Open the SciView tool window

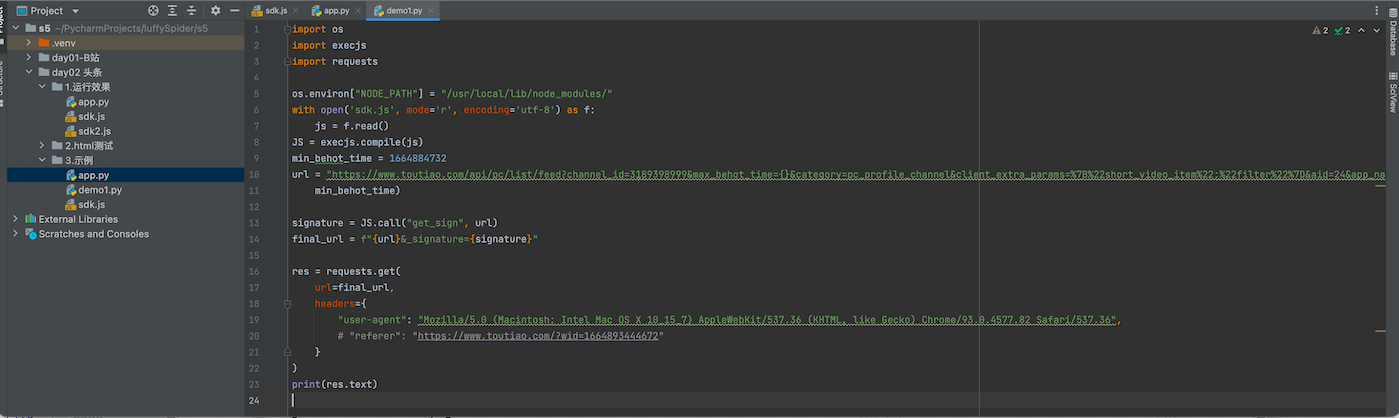point(1392,91)
